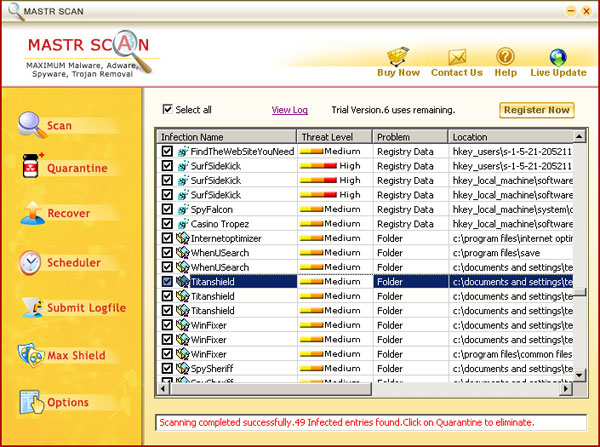Click horizontal scrollbar left arrow
600x447 pixels.
point(163,389)
